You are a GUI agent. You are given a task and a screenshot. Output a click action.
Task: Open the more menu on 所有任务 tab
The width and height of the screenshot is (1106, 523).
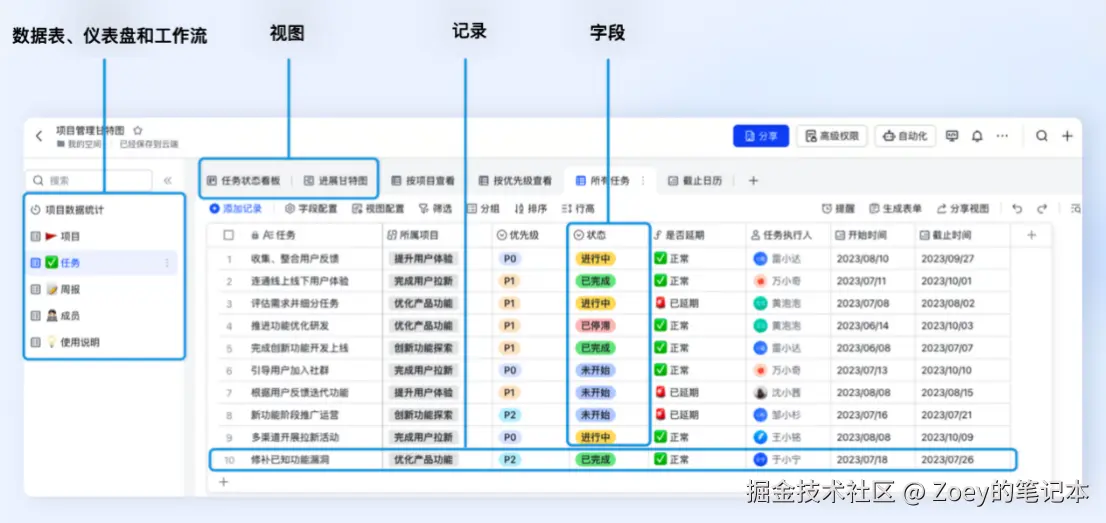pyautogui.click(x=643, y=181)
